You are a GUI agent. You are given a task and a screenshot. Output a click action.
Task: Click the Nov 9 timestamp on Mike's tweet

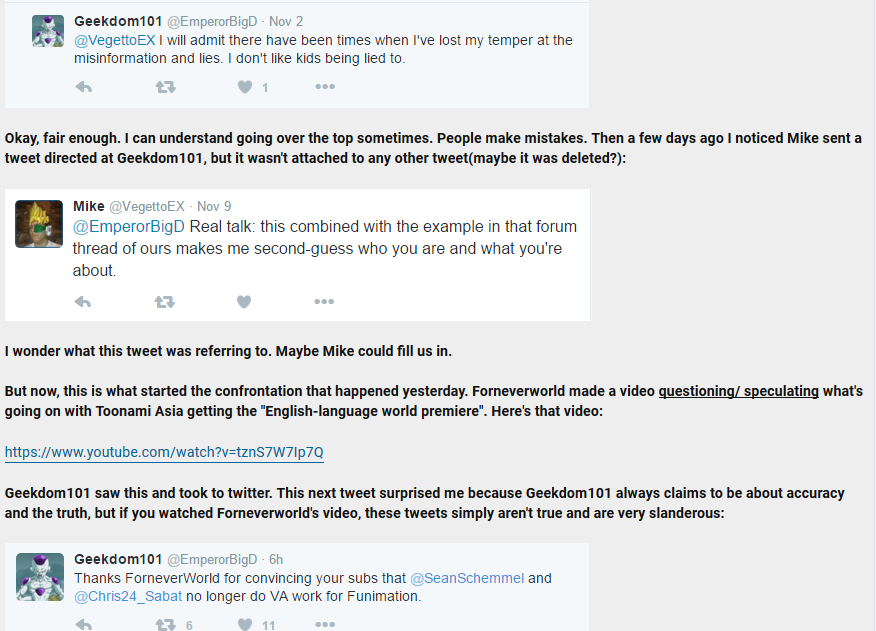coord(214,206)
